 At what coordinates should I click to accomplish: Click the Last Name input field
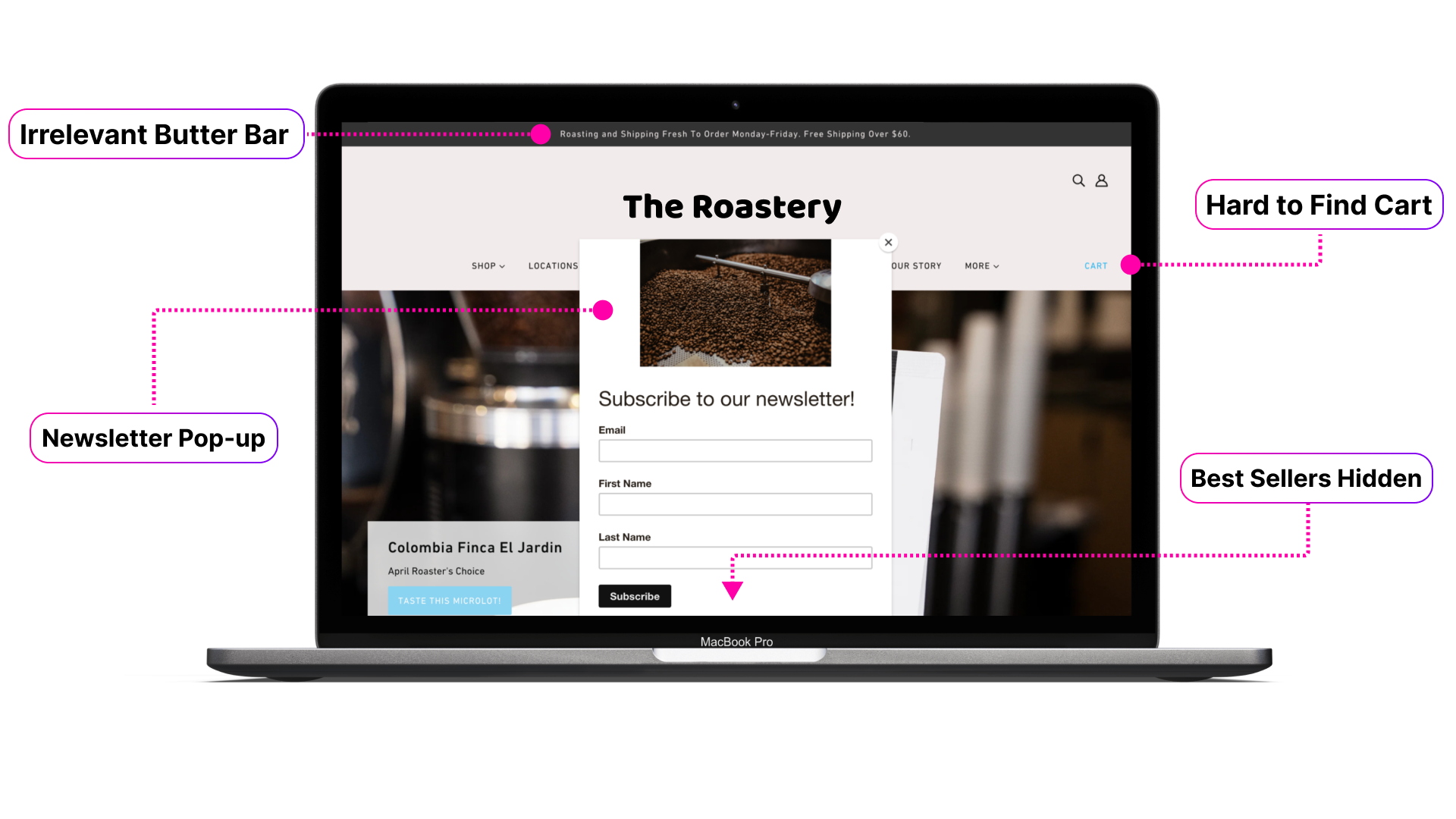point(735,557)
